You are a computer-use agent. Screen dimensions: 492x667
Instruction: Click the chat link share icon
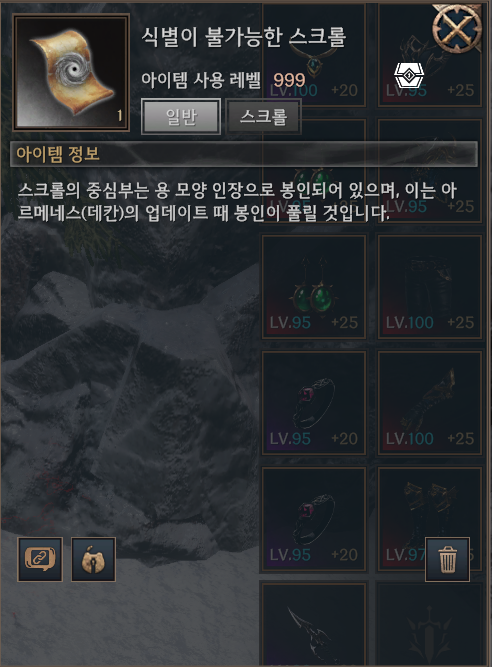click(40, 559)
